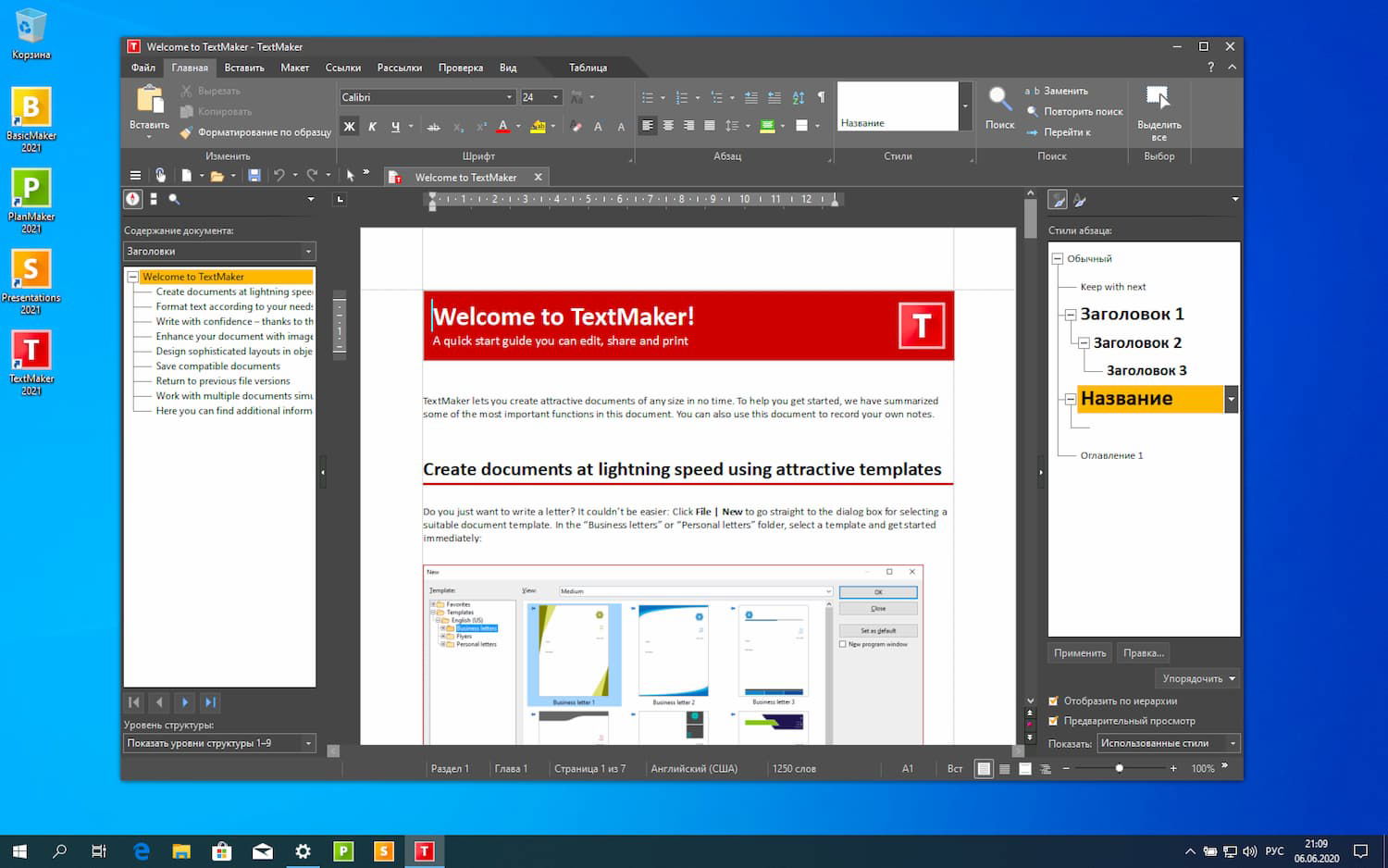Click the Правка button in styles panel
This screenshot has height=868, width=1388.
1143,652
